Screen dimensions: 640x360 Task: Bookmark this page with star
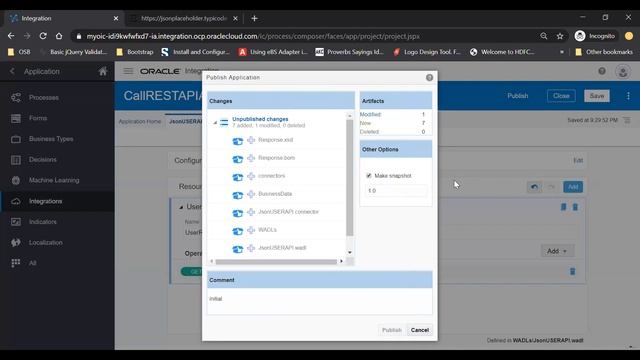[x=560, y=36]
